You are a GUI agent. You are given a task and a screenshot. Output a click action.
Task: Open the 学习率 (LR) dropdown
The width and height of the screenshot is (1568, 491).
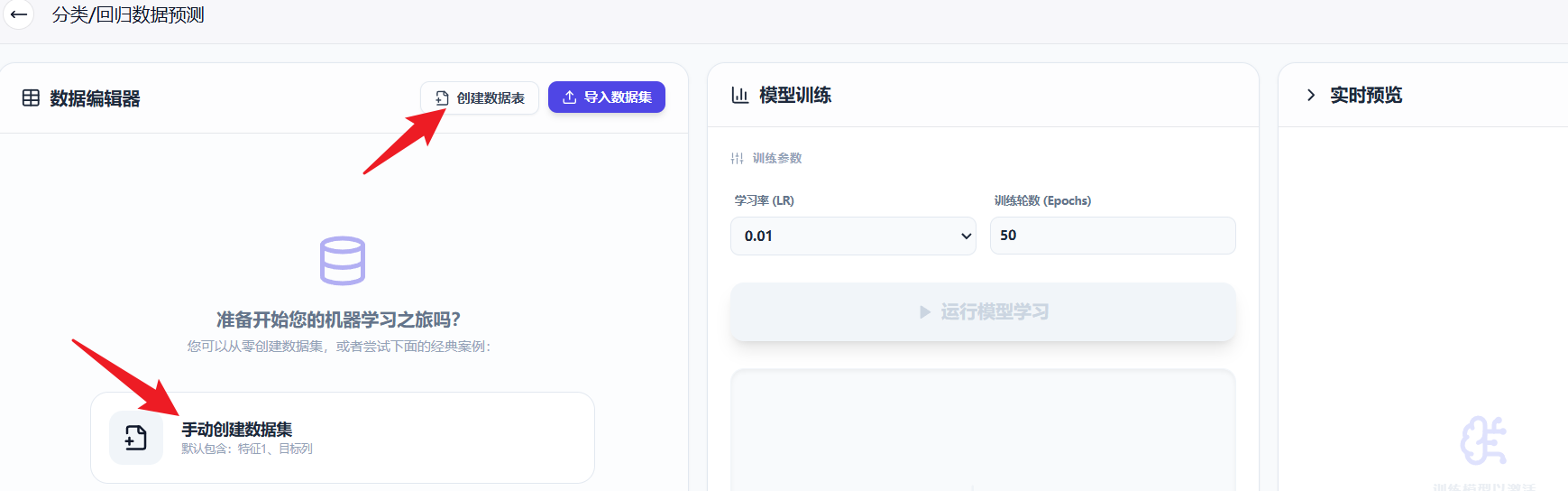pos(852,236)
